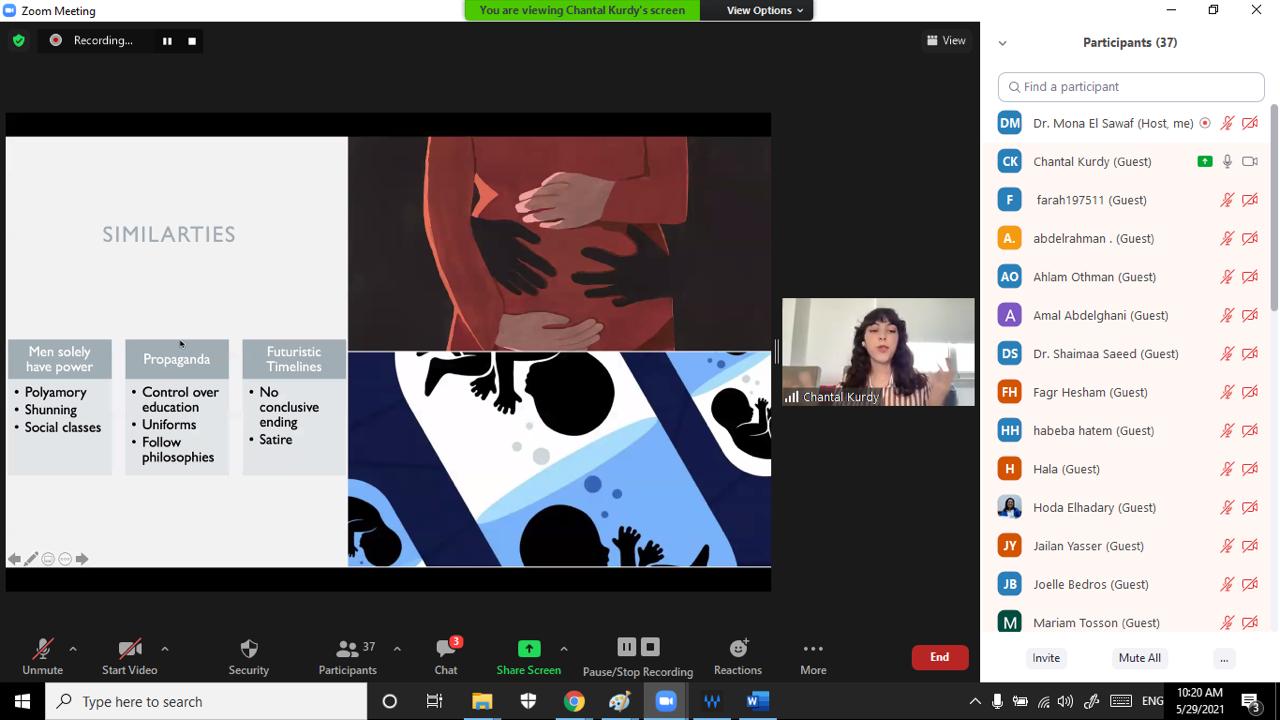1280x720 pixels.
Task: Click the Find a participant search field
Action: click(1131, 87)
